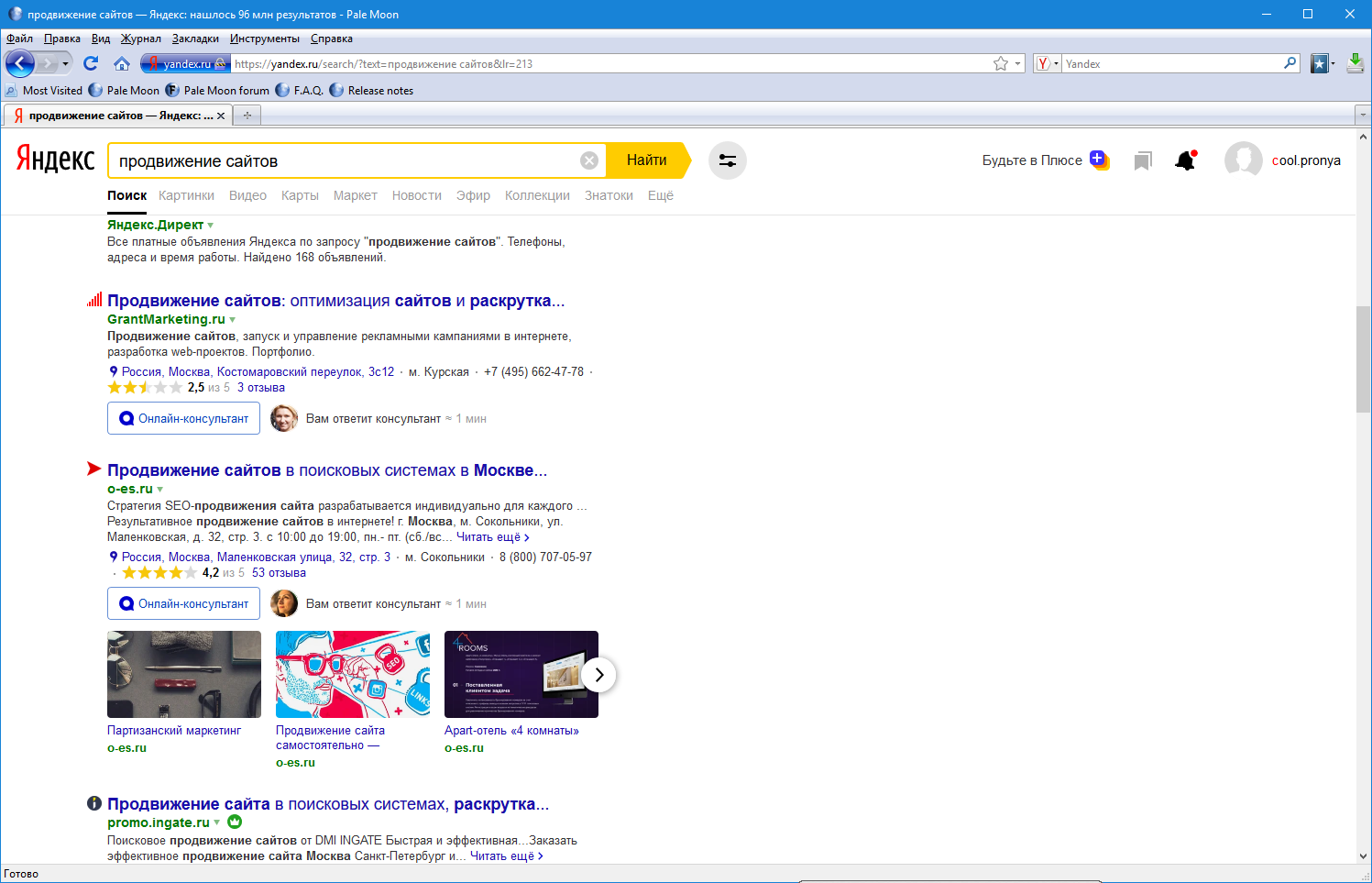Click Онлайн-консультант button under GrantMarketing.ru
Viewport: 1372px width, 883px height.
tap(183, 418)
